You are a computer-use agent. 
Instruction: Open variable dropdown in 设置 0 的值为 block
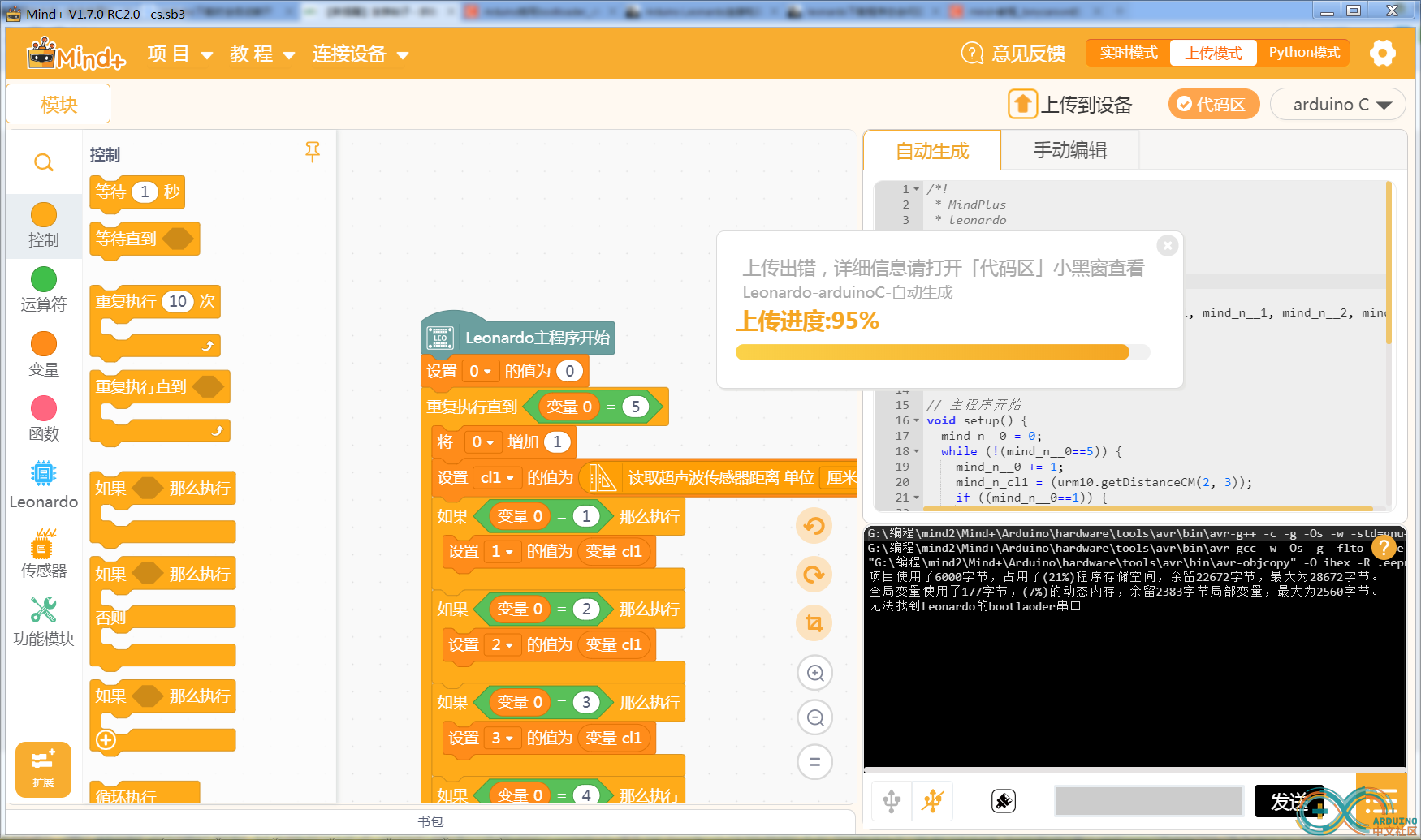481,372
